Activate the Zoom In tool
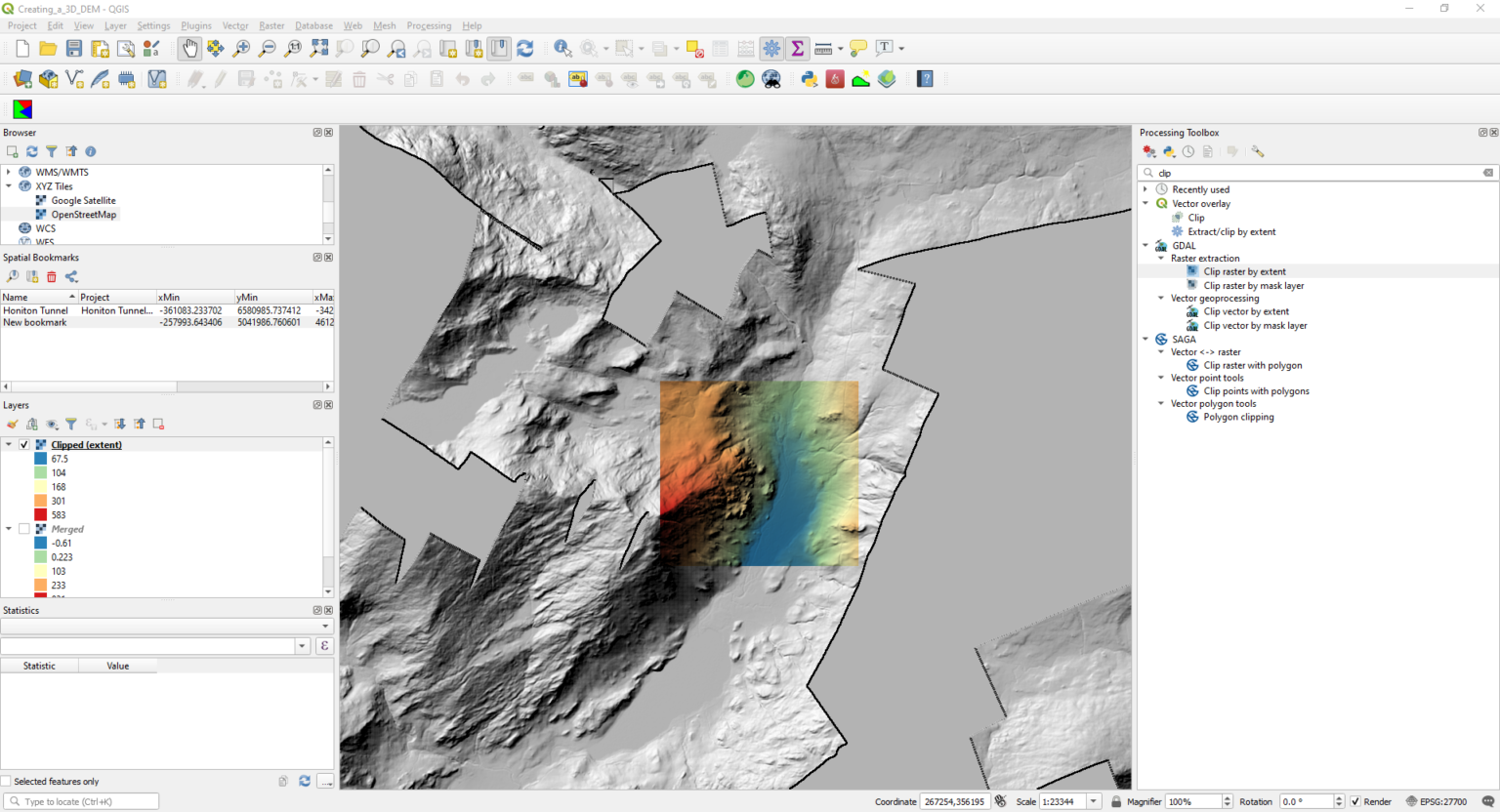 [x=240, y=48]
